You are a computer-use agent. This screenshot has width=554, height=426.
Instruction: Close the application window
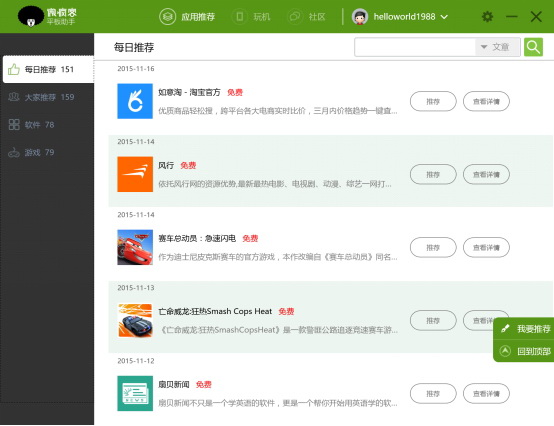pyautogui.click(x=536, y=17)
